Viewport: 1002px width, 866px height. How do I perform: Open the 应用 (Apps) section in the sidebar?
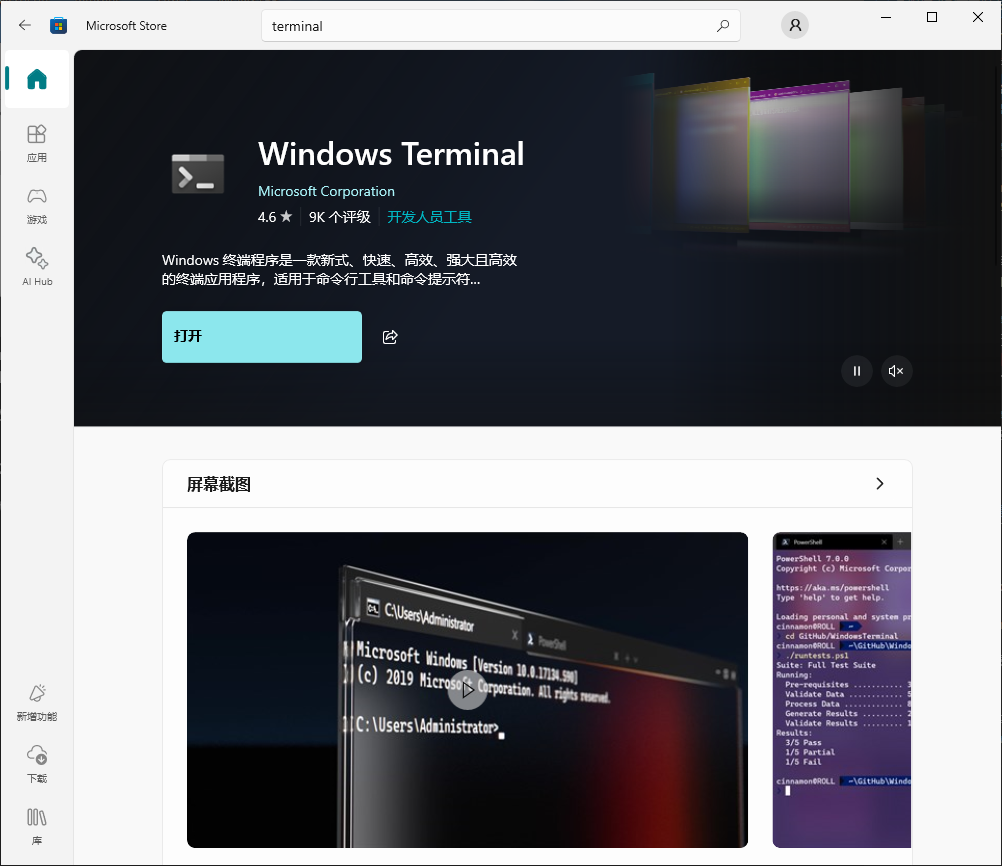37,143
